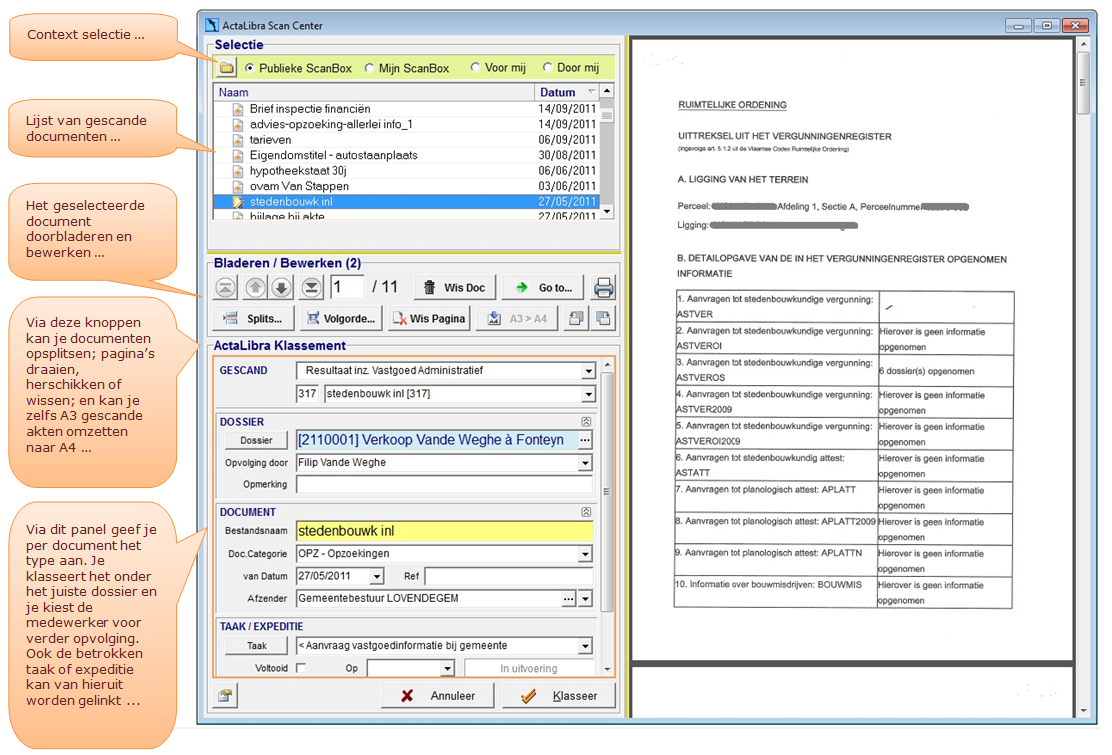Viewport: 1112px width, 755px height.
Task: Click the settings icon left of Annuleer
Action: coord(225,695)
